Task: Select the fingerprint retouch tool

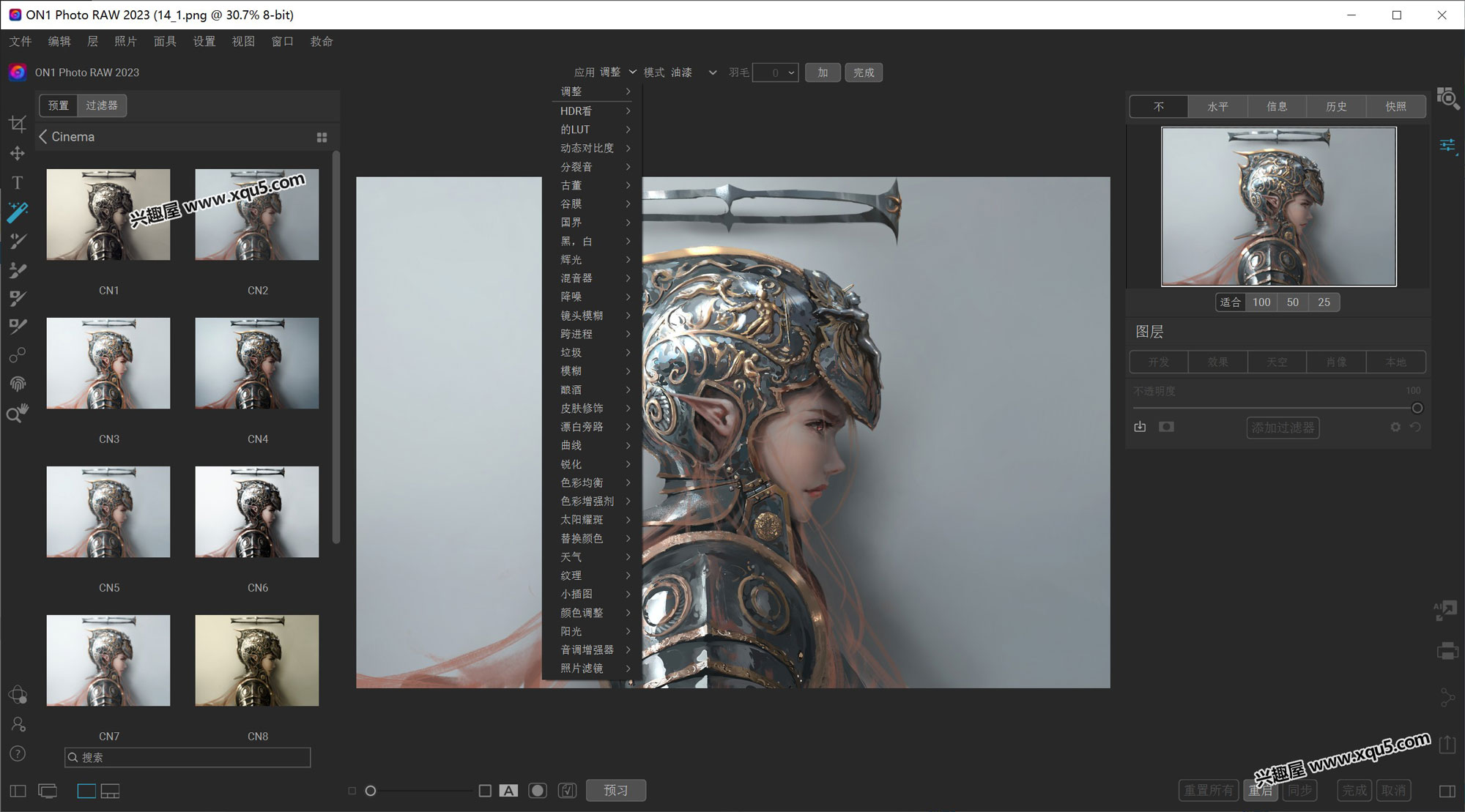Action: 18,384
